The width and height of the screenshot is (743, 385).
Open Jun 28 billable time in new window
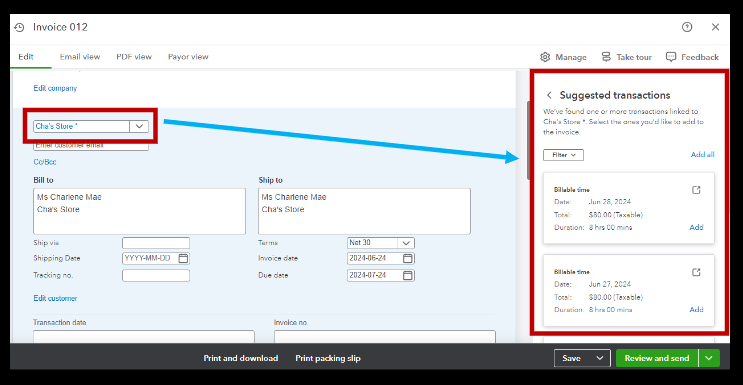[696, 190]
